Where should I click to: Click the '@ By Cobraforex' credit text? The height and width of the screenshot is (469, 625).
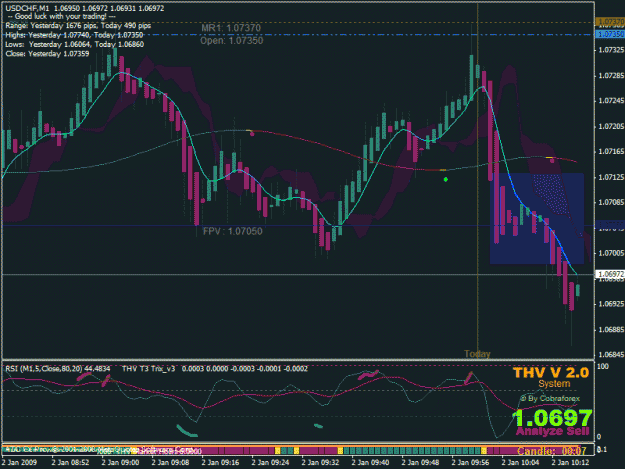tap(550, 398)
